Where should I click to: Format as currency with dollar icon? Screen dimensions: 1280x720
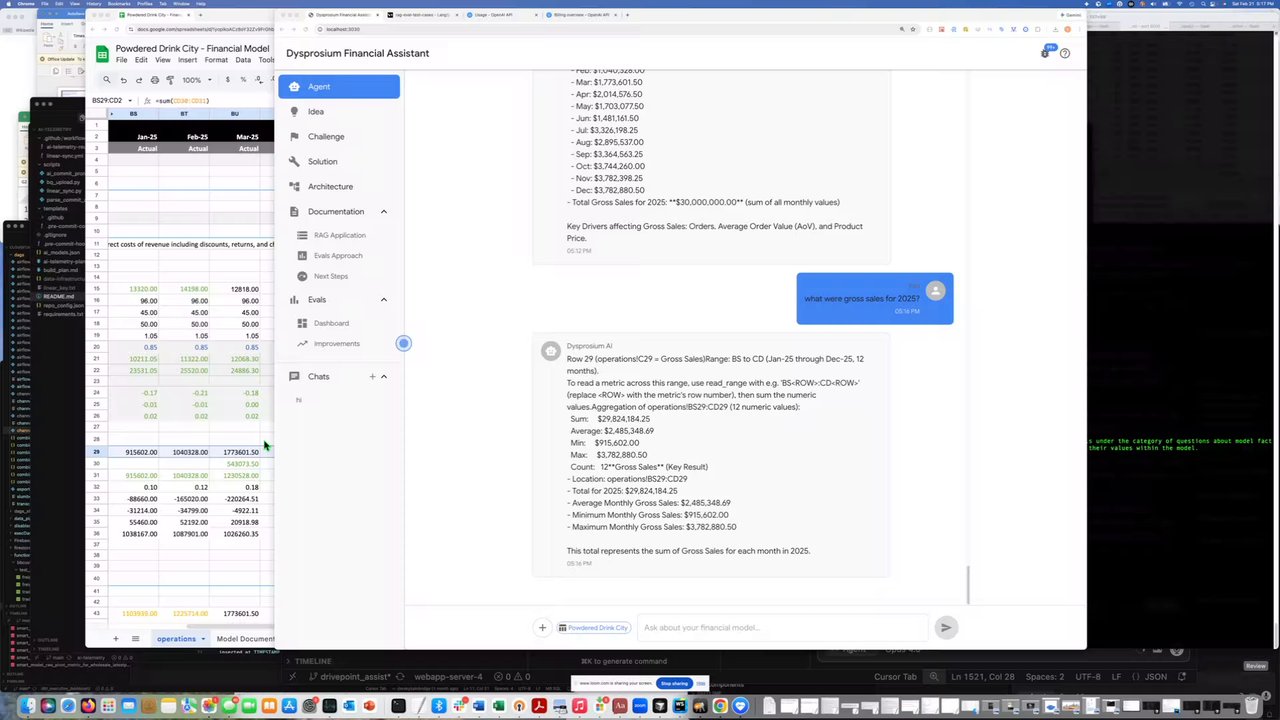pos(227,80)
